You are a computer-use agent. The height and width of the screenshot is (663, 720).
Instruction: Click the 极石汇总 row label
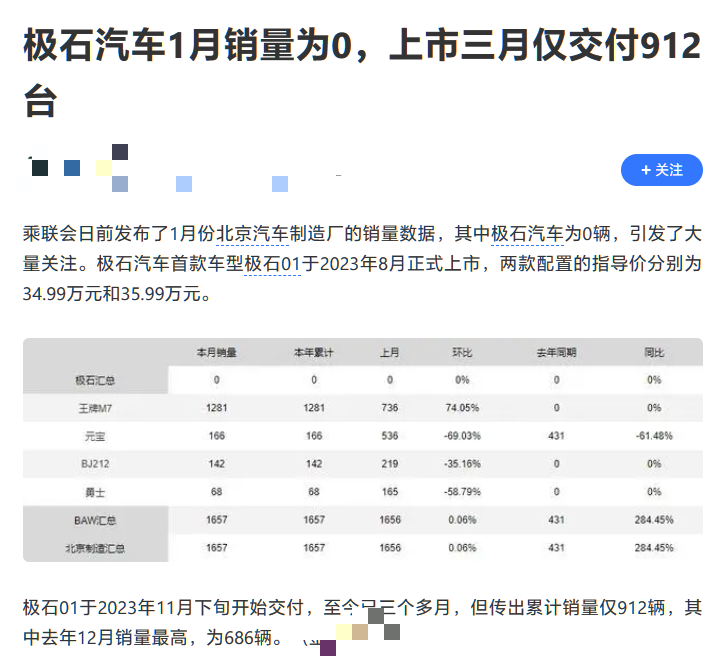pyautogui.click(x=95, y=380)
